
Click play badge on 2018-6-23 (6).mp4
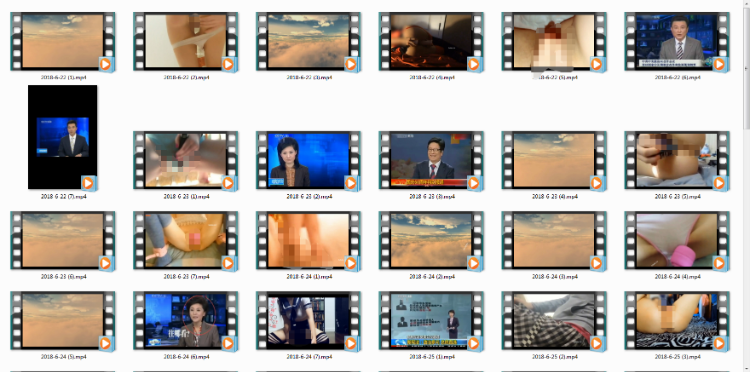click(105, 263)
